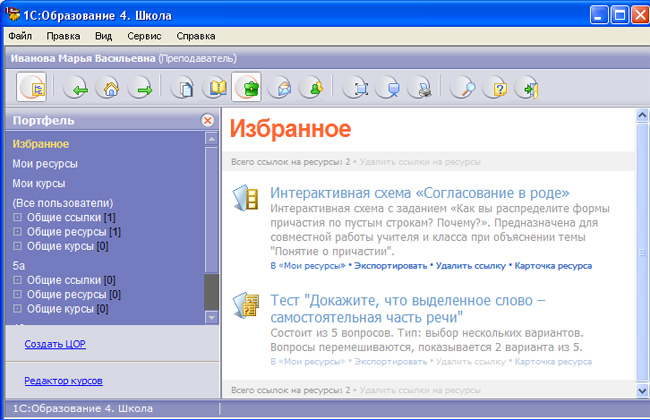Viewport: 650px width, 420px height.
Task: Click main content scrollbar down arrow
Action: (x=642, y=390)
